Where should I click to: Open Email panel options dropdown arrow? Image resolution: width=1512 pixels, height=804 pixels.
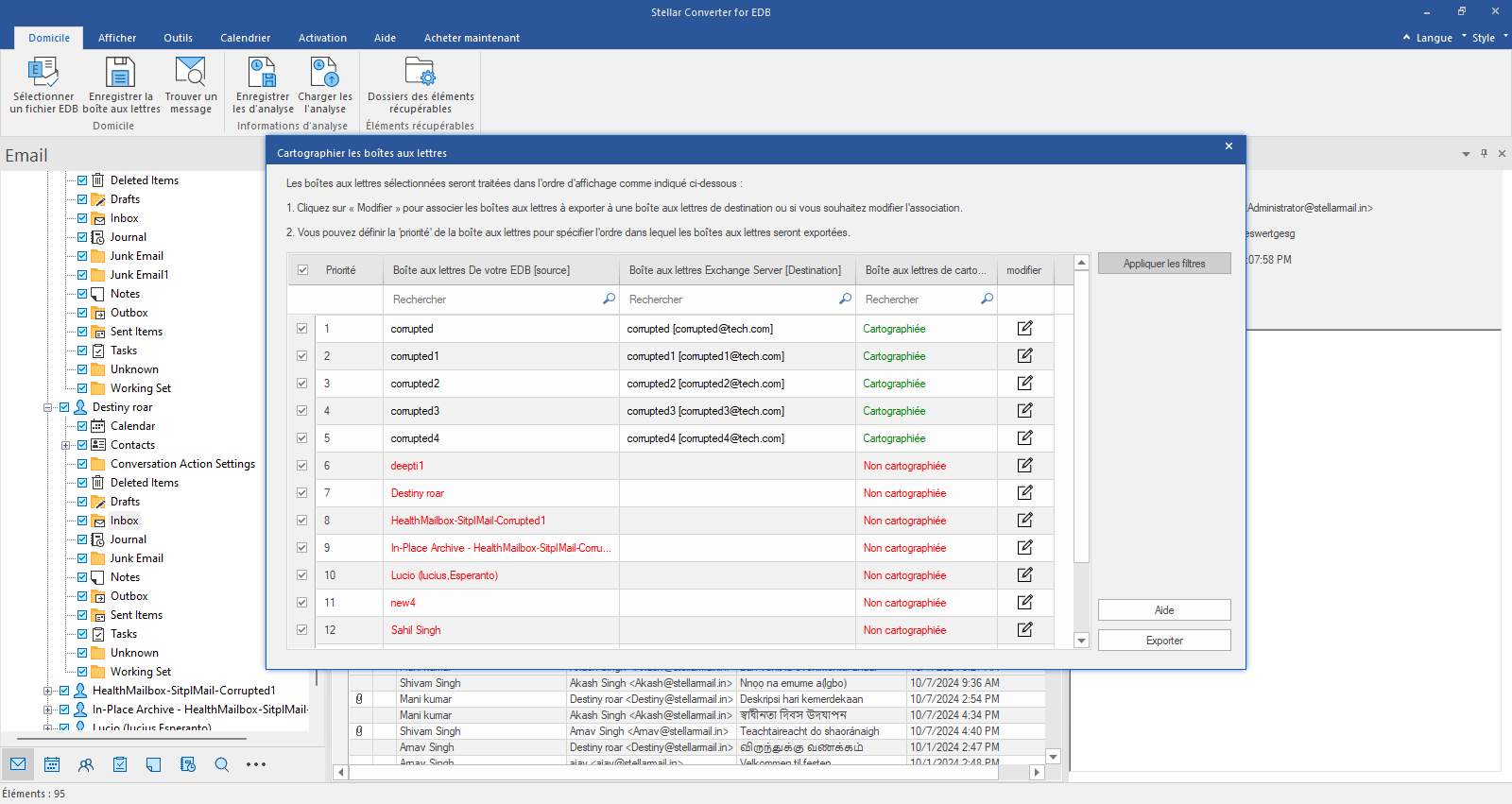coord(1467,154)
